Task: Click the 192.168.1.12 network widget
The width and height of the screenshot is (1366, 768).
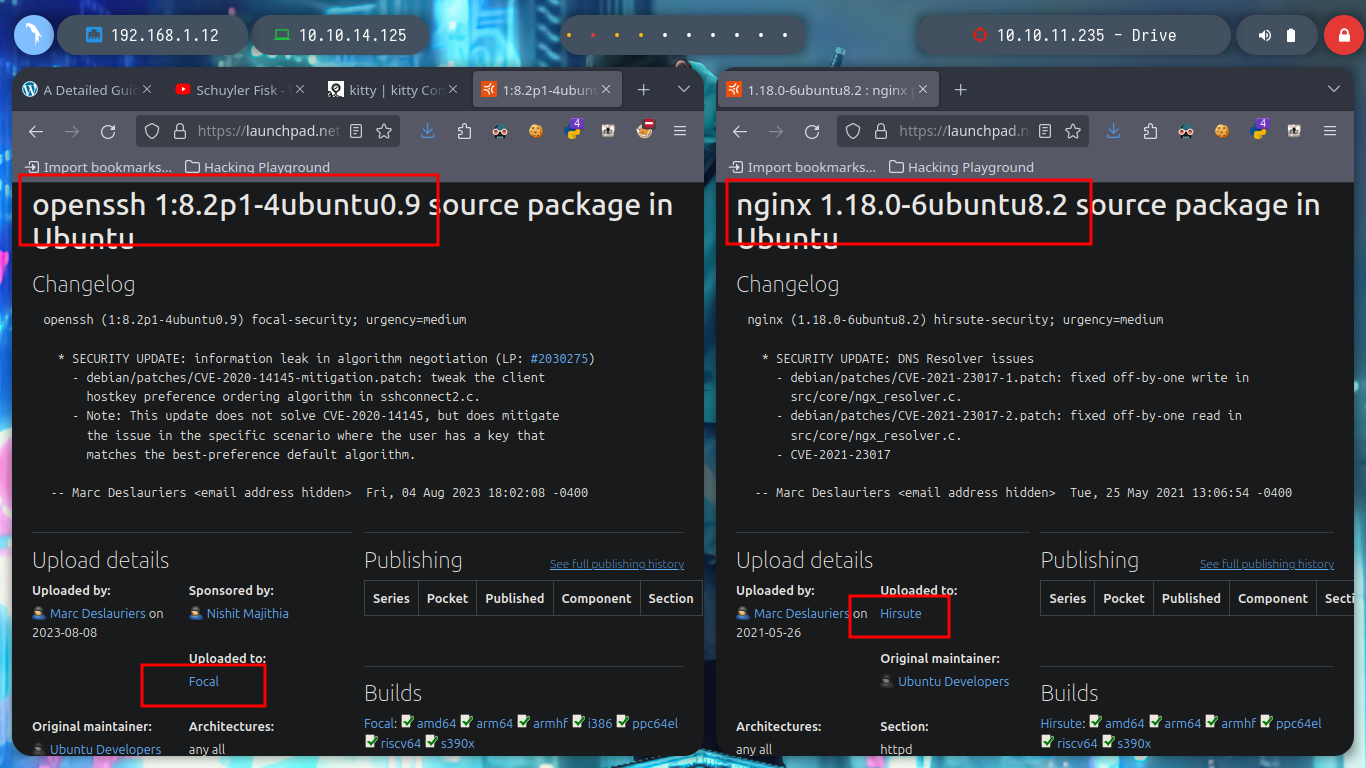Action: [152, 35]
